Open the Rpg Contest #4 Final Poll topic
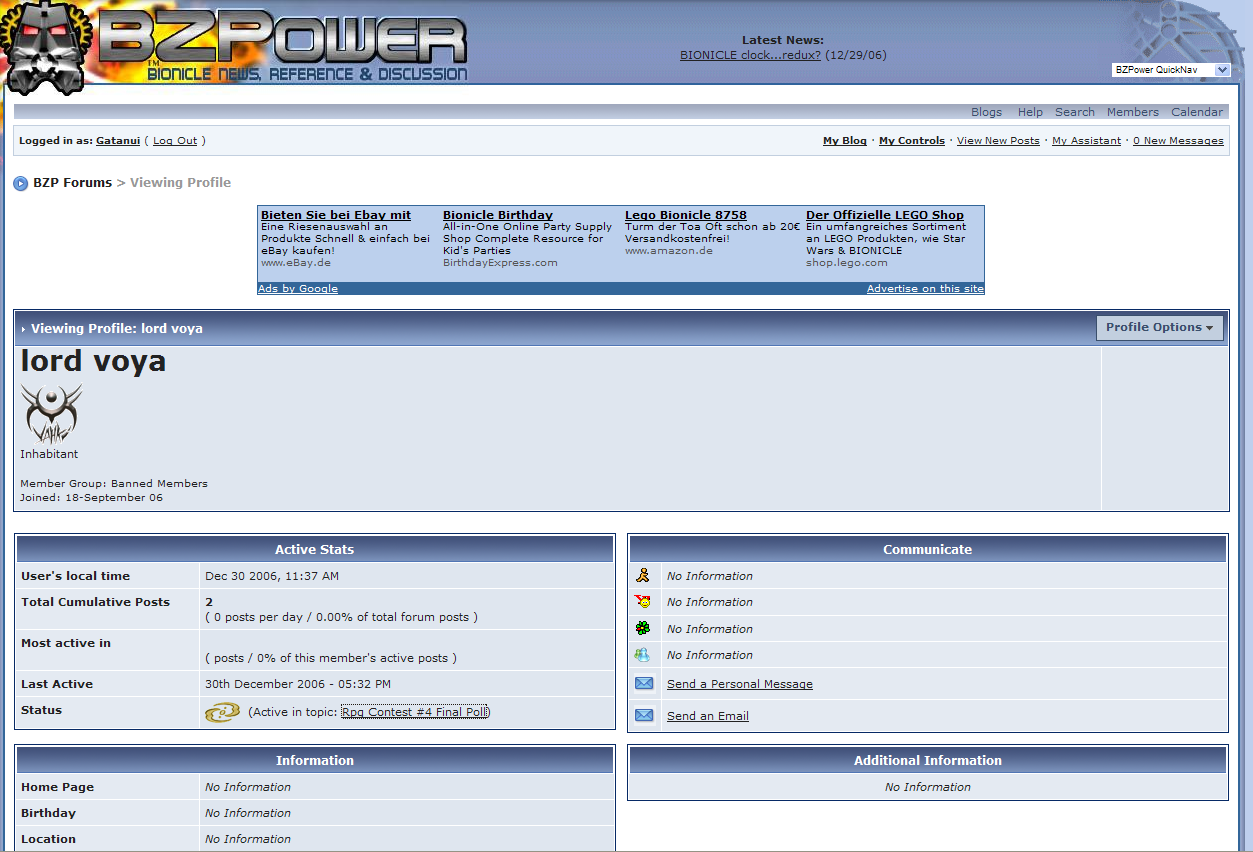Viewport: 1253px width, 852px height. 415,712
